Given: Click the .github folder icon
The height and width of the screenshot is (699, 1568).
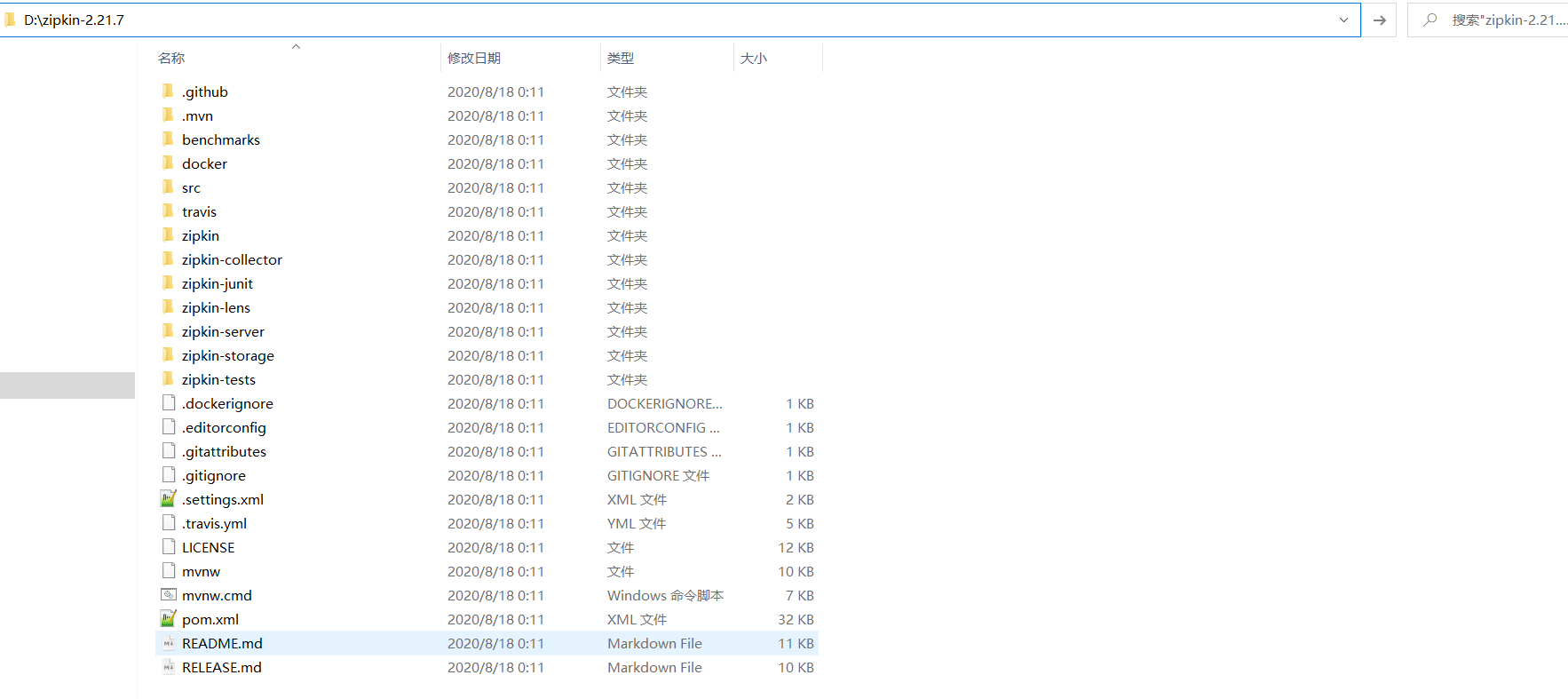Looking at the screenshot, I should (168, 91).
